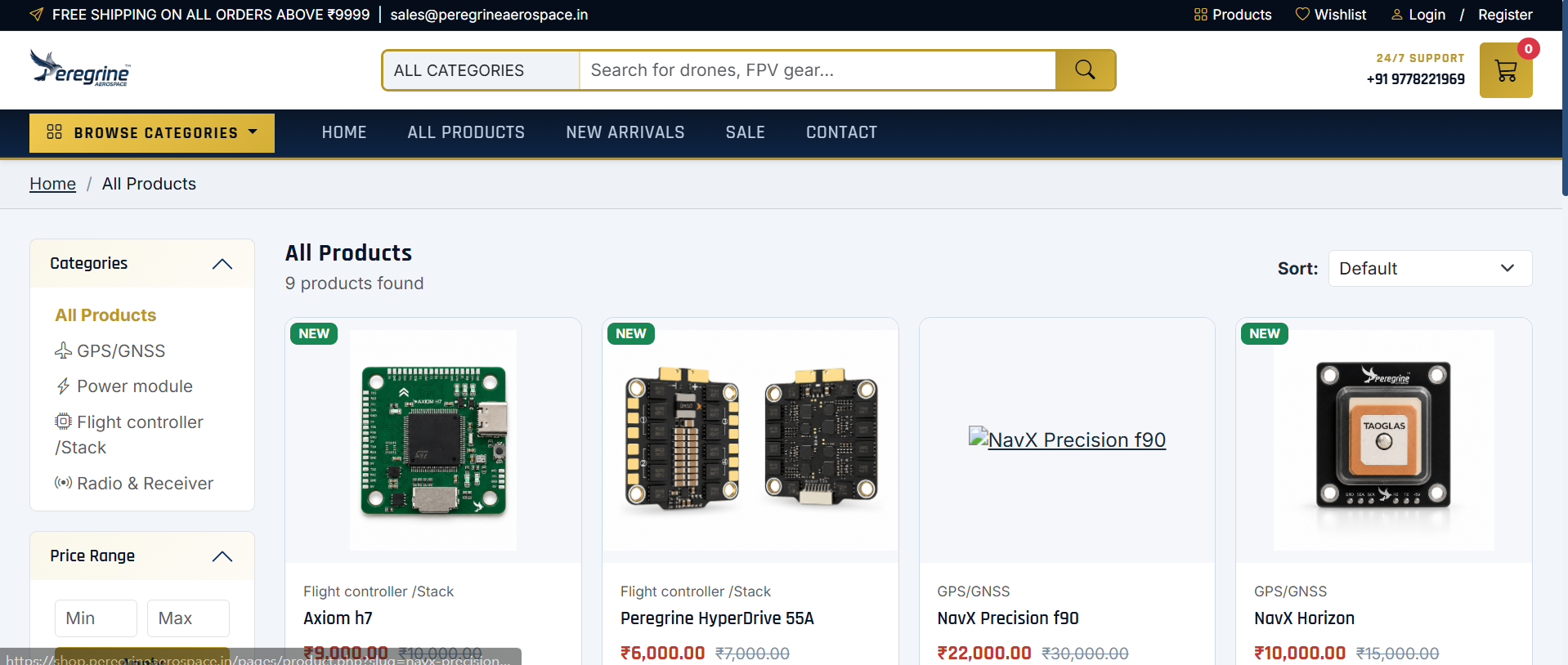
Task: Open NEW ARRIVALS in the navigation bar
Action: [x=625, y=132]
